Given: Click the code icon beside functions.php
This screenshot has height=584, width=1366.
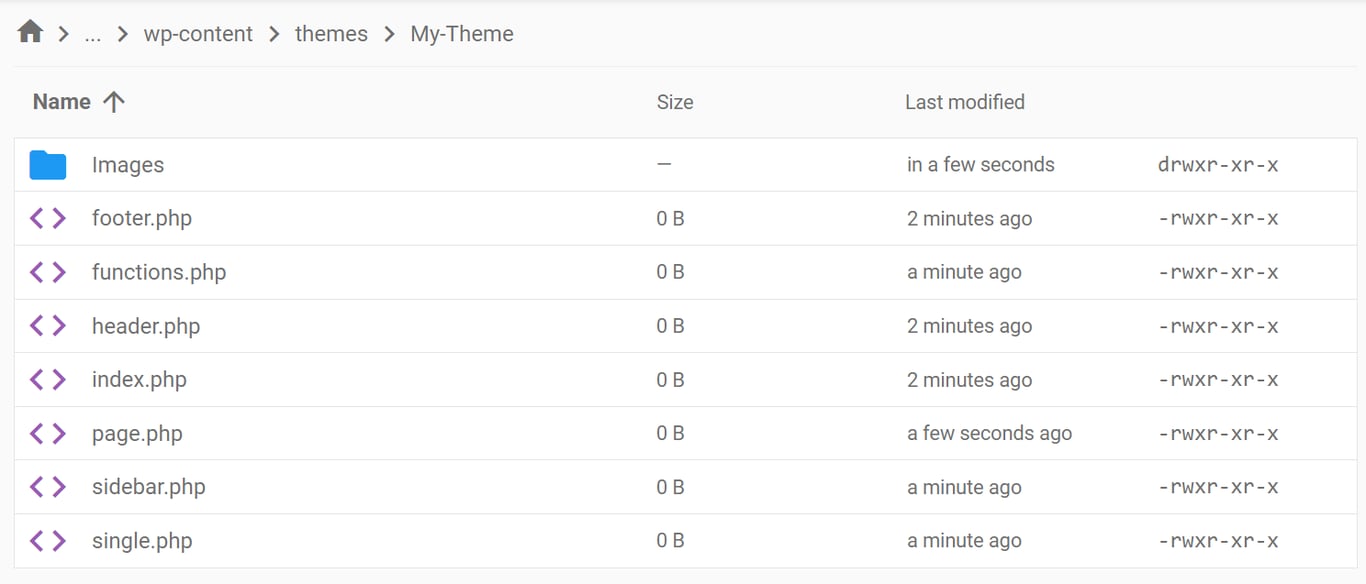Looking at the screenshot, I should 46,271.
